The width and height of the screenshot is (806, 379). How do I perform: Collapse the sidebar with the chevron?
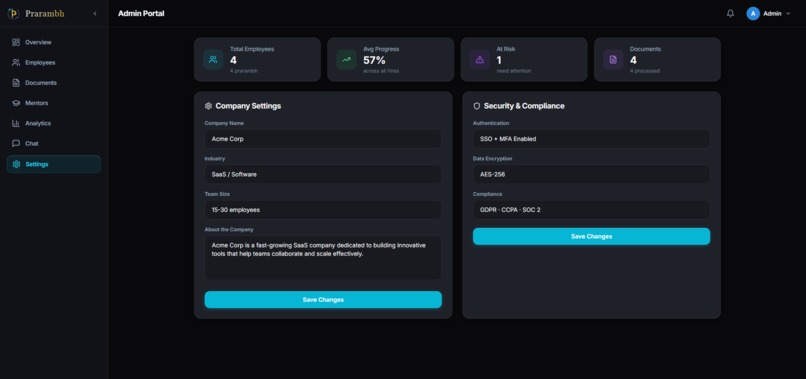coord(95,14)
